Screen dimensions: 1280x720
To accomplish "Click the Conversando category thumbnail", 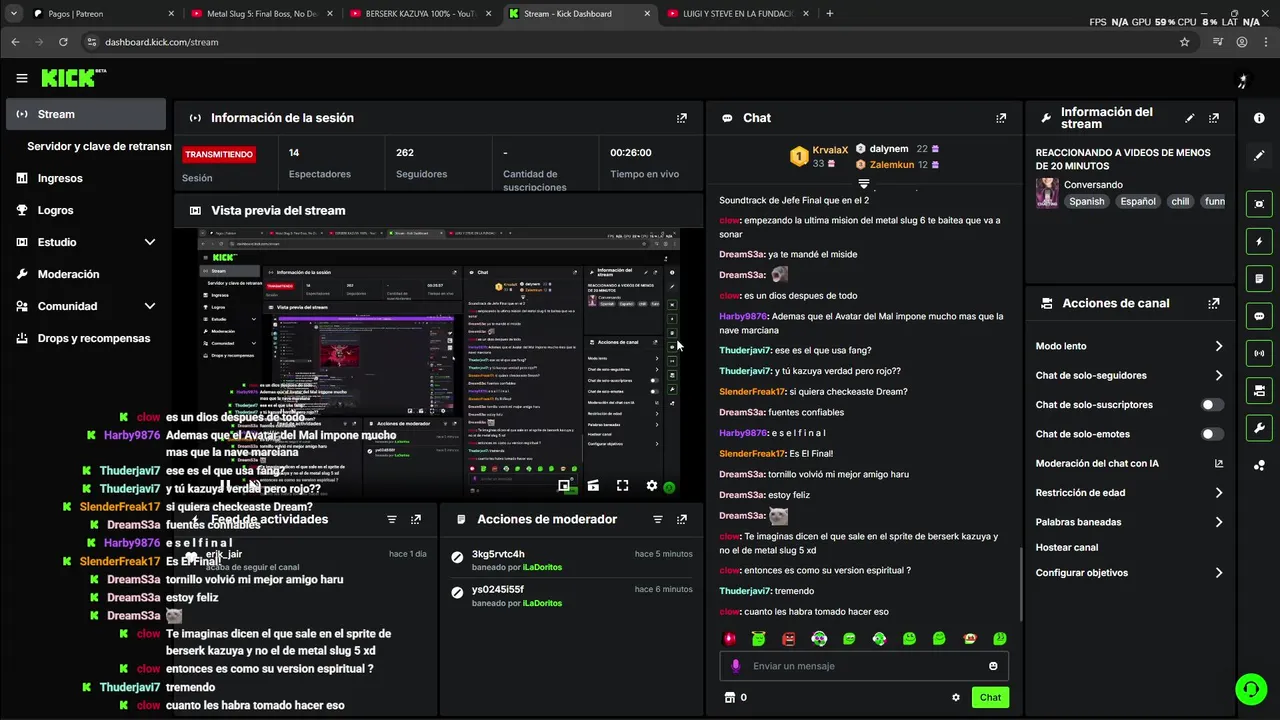I will (x=1047, y=193).
